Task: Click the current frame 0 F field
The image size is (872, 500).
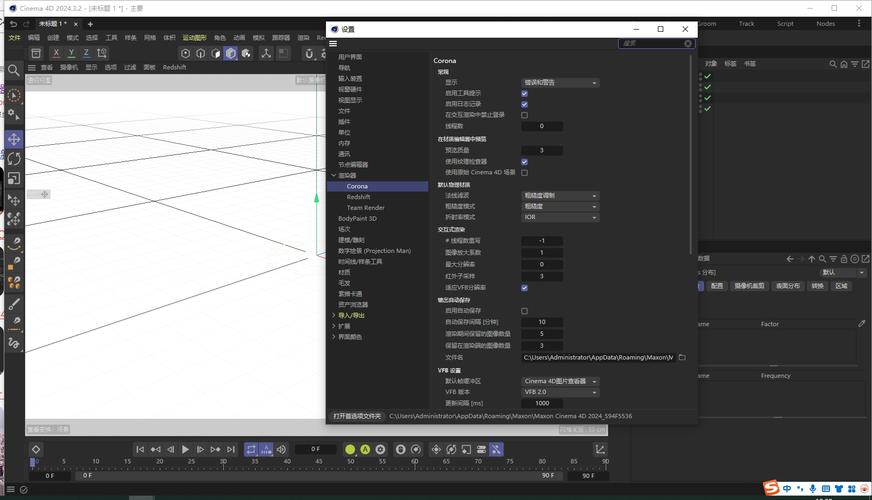Action: 315,449
